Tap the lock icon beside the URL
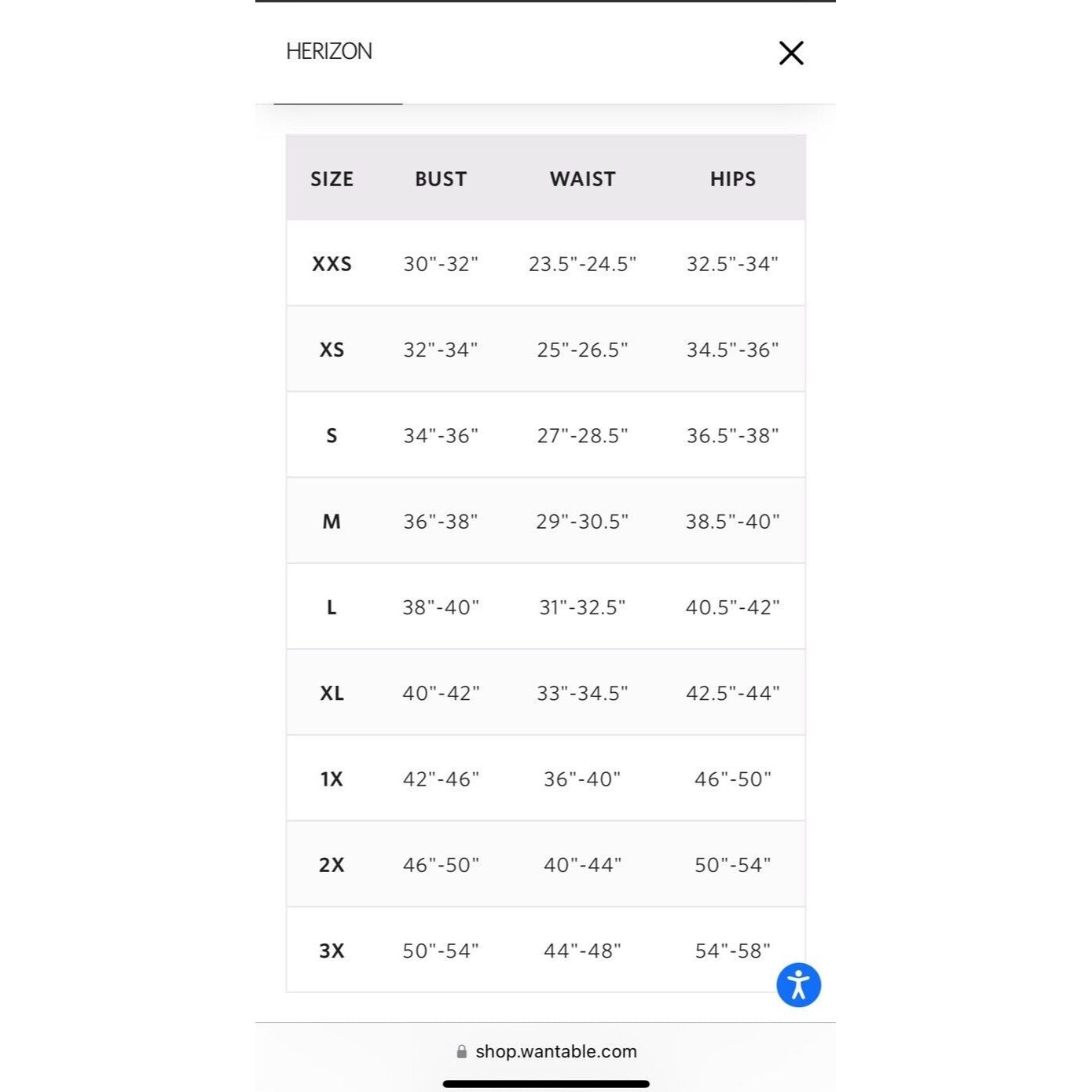 [462, 1051]
